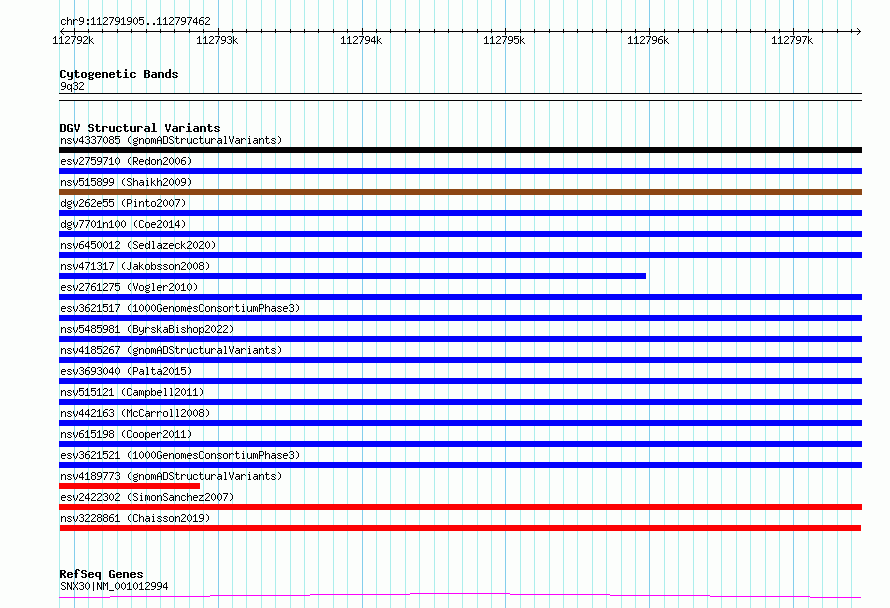Select the brown nsv515899 Shaikh2009 bar
The image size is (890, 608).
point(460,192)
